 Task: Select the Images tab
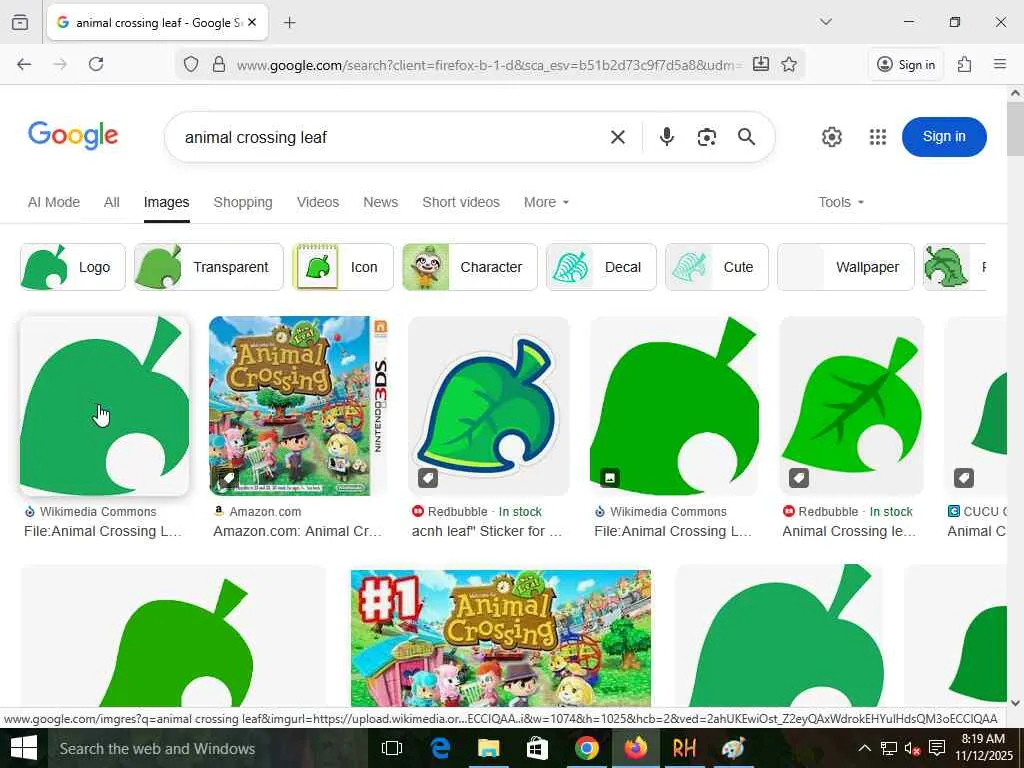click(167, 202)
